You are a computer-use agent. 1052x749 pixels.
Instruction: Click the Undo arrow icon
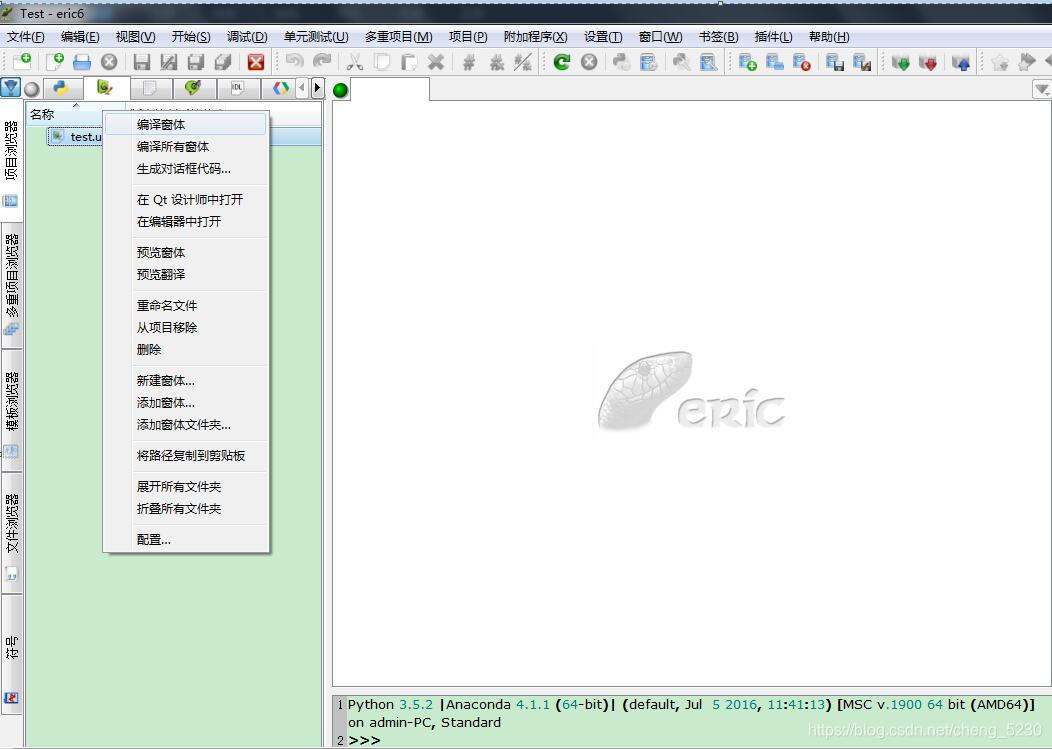pyautogui.click(x=294, y=62)
